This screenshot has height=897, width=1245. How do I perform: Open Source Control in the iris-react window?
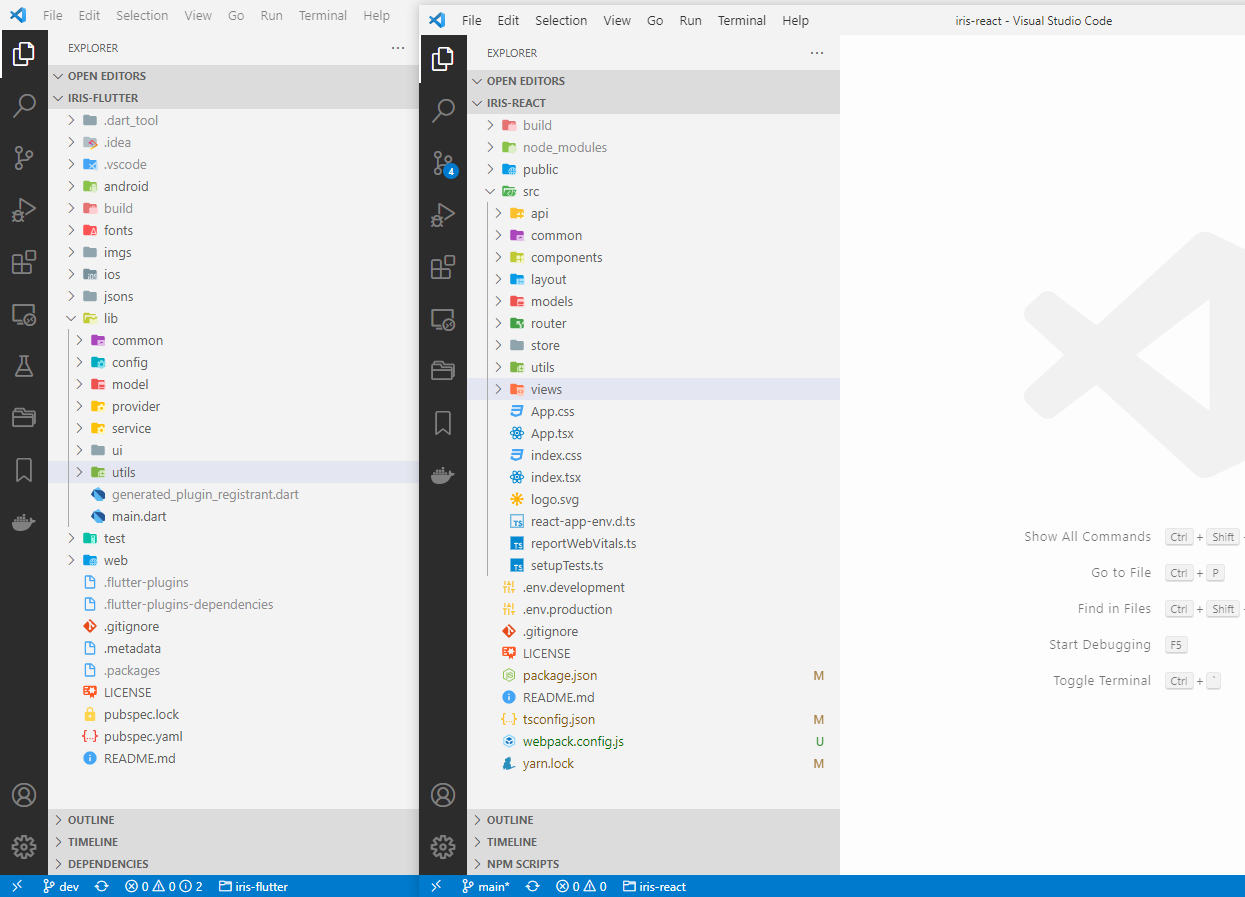pos(443,163)
